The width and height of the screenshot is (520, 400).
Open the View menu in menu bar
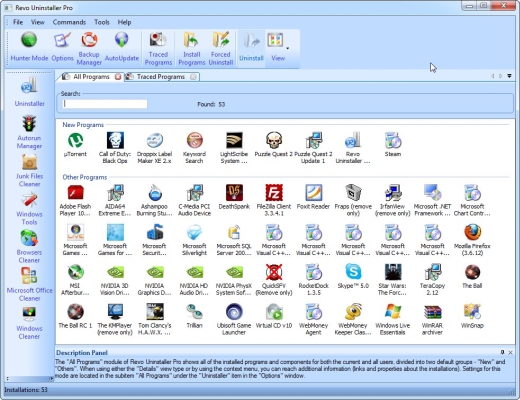click(x=38, y=22)
